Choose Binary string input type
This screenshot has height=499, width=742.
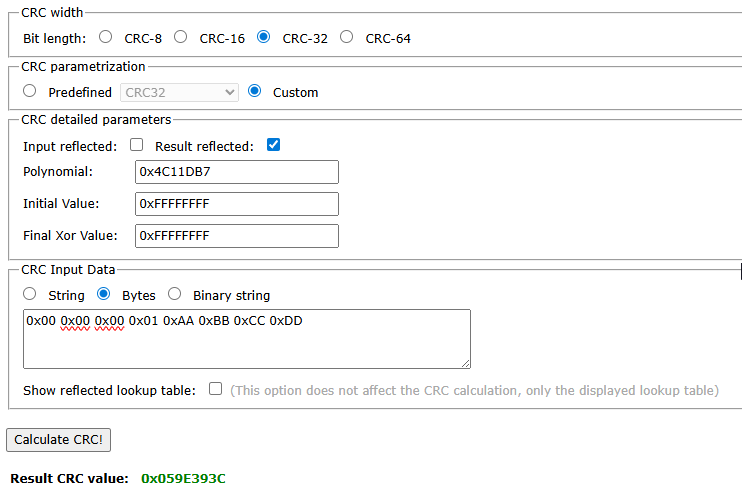(x=175, y=295)
